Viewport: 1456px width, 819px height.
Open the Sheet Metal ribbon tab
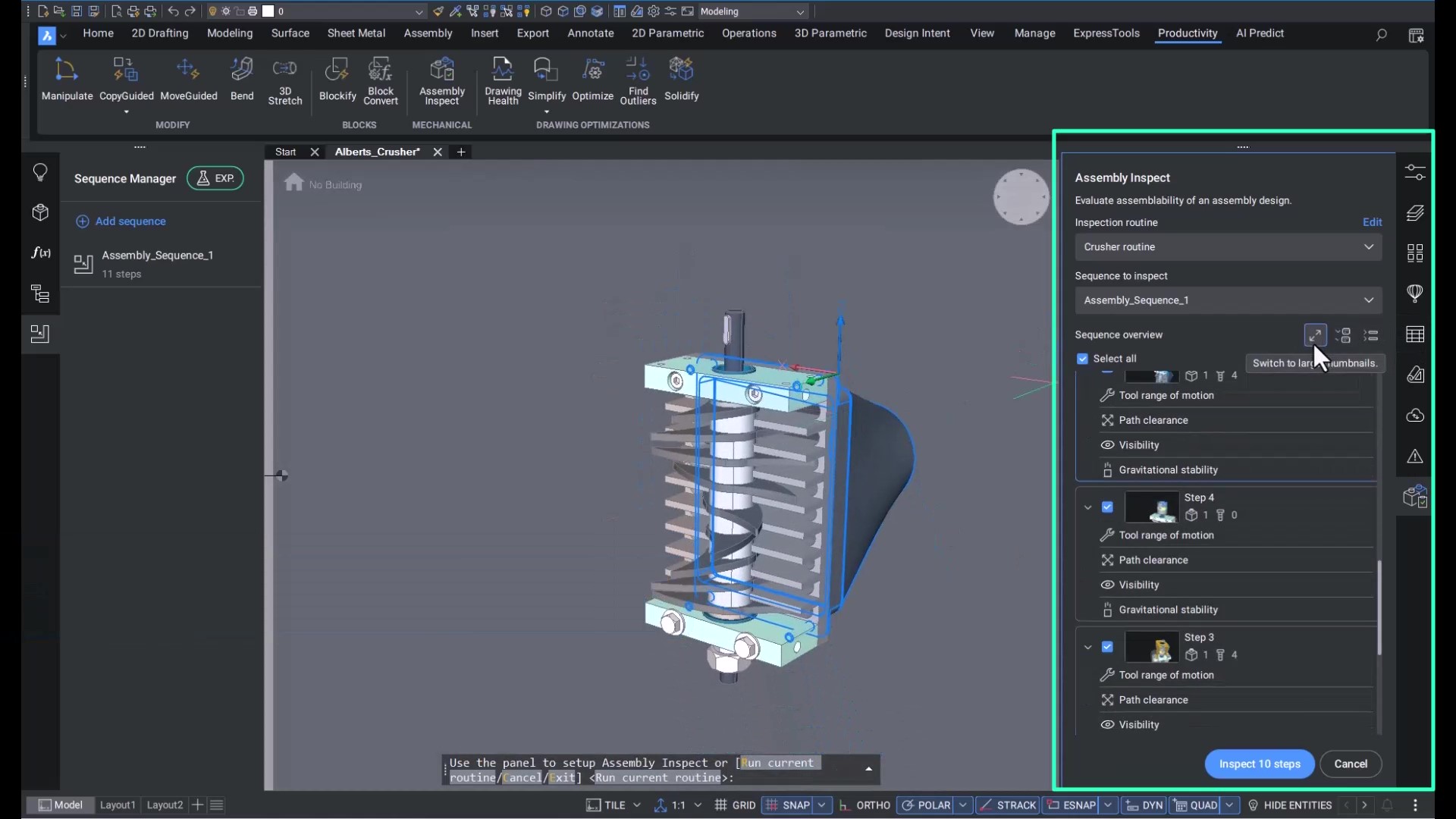coord(356,33)
